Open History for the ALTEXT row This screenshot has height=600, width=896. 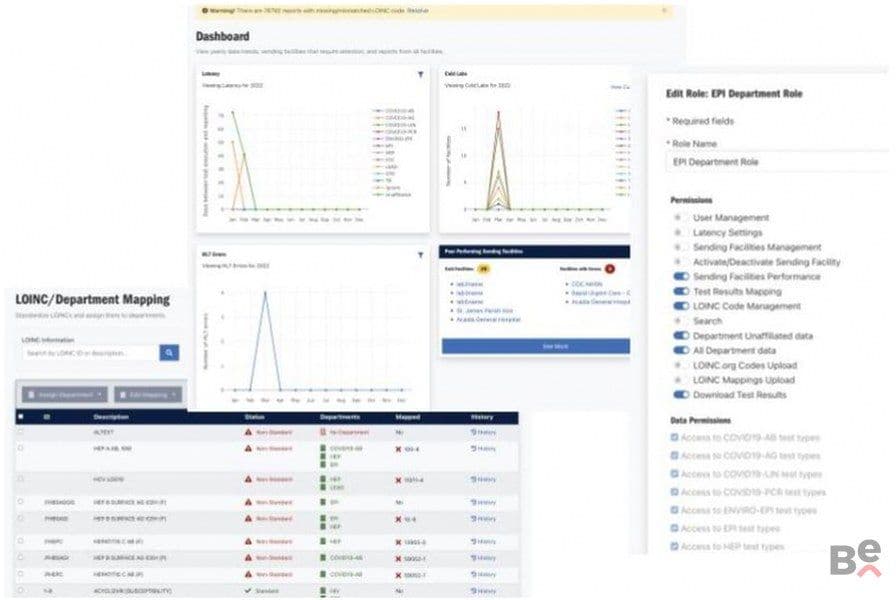(483, 433)
